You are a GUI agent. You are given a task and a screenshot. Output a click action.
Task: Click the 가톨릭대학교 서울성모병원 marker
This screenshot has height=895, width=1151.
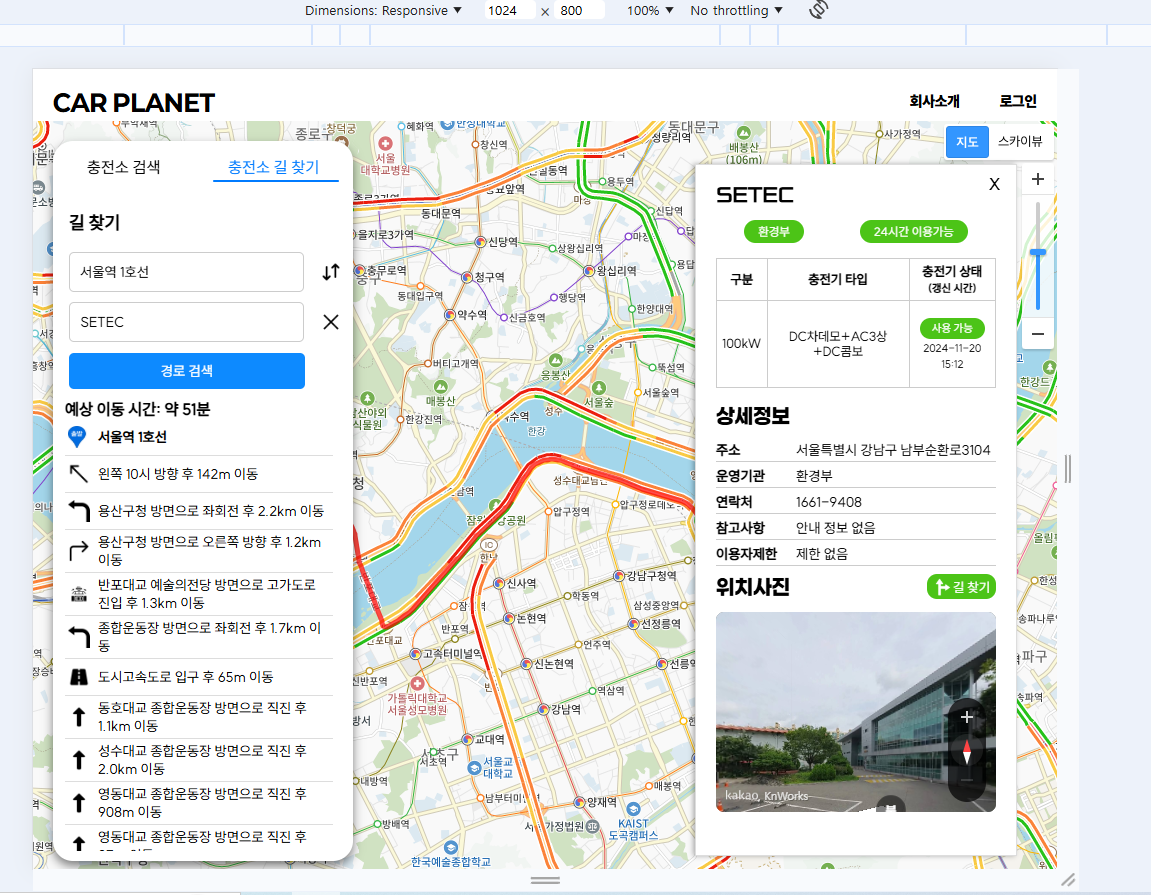(417, 683)
